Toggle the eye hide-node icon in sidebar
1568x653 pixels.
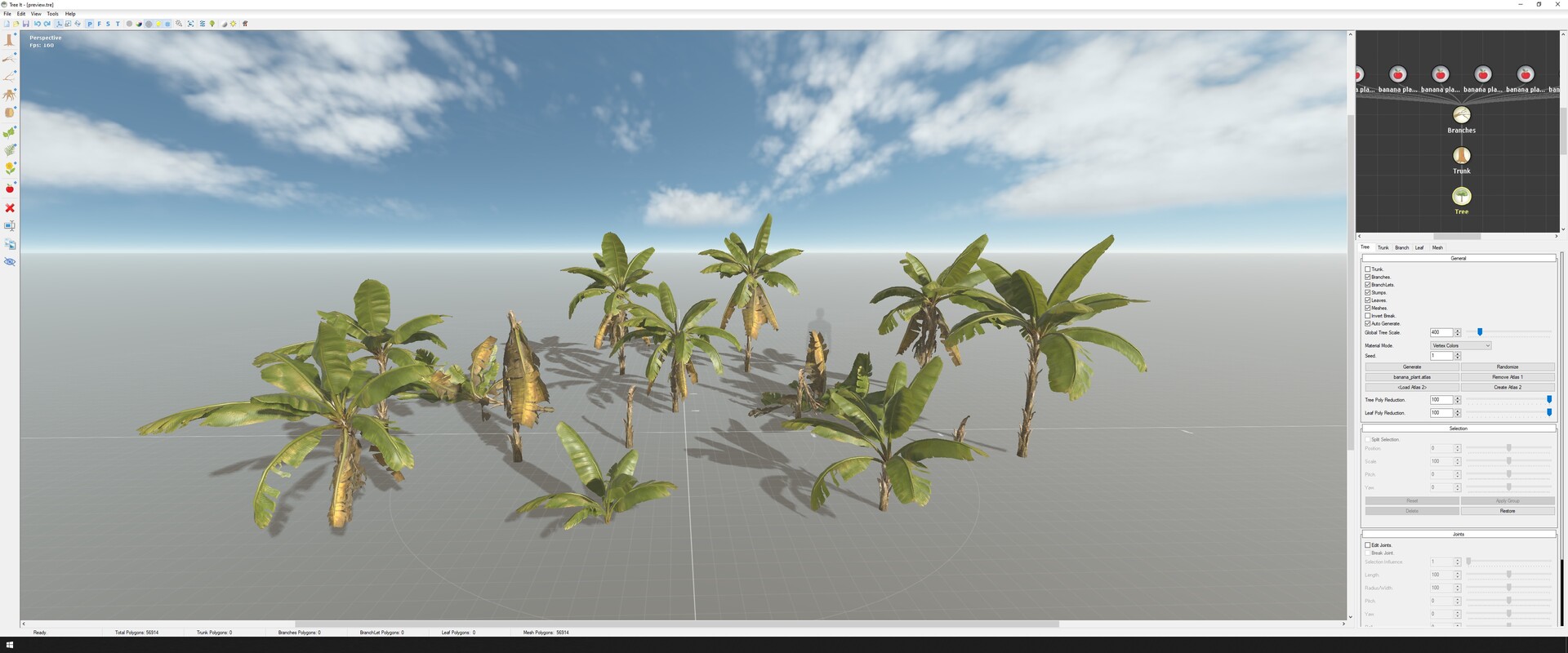10,262
